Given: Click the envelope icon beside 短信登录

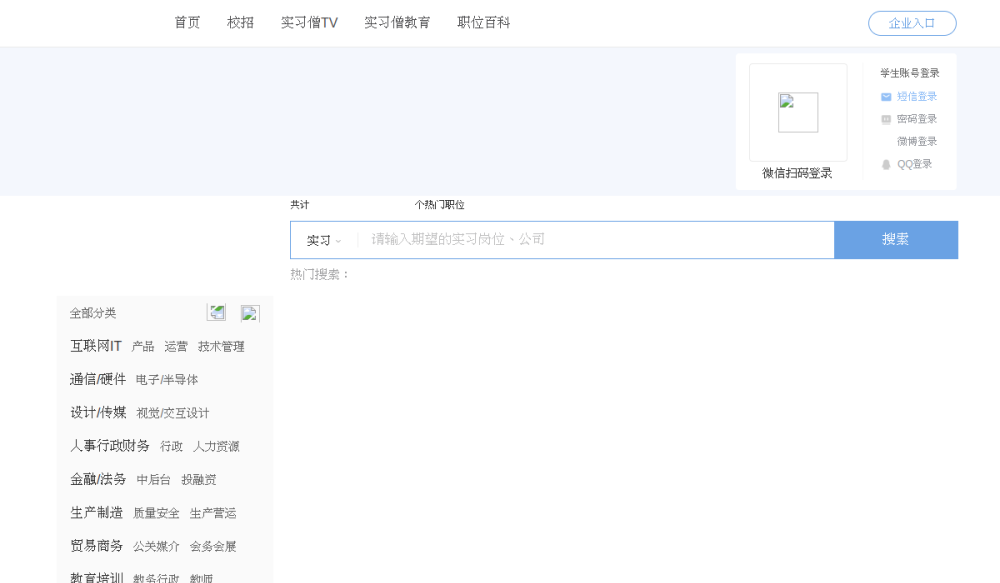Looking at the screenshot, I should click(x=886, y=97).
